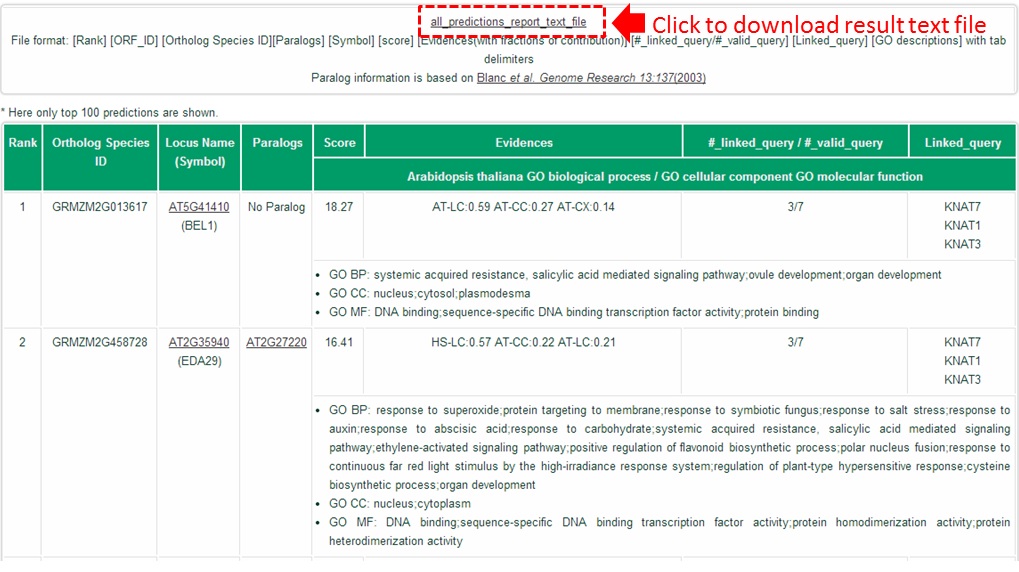The height and width of the screenshot is (572, 1019).
Task: Click the Ortholog Species ID column header
Action: pos(100,152)
